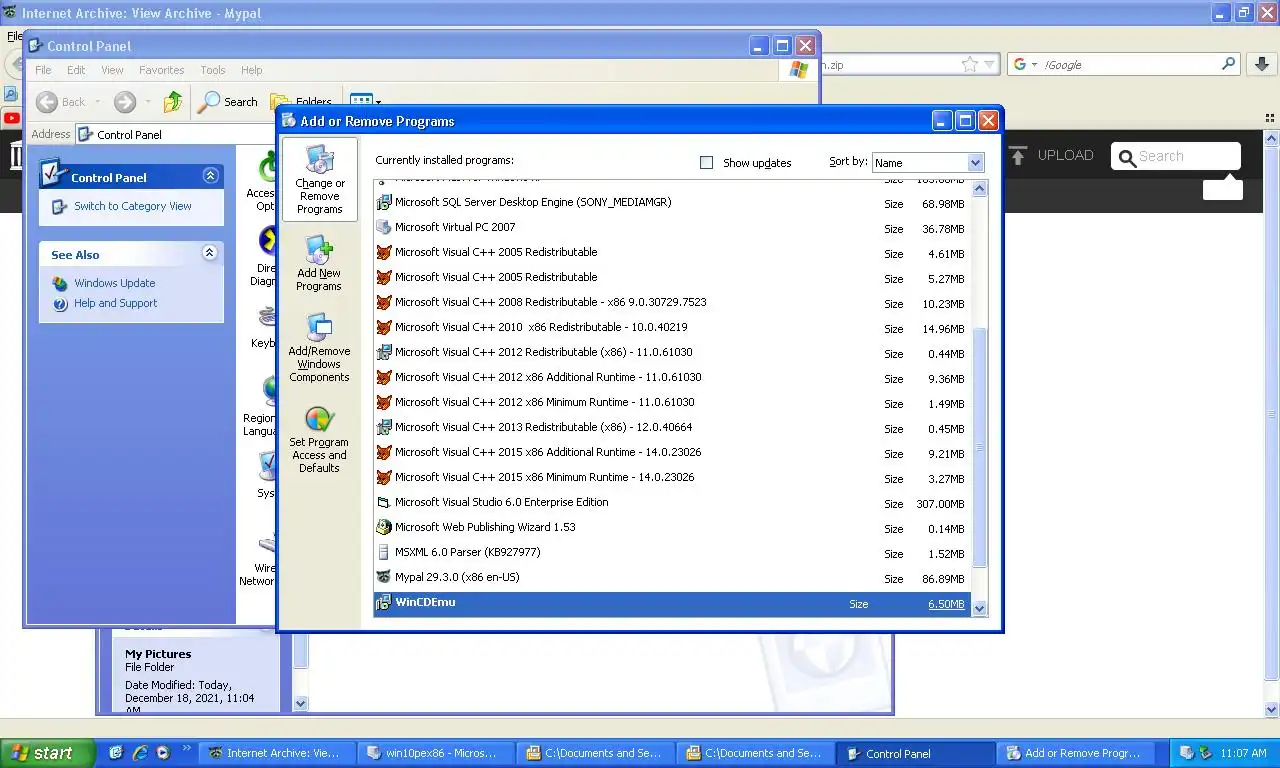The height and width of the screenshot is (768, 1280).
Task: Collapse the Control Panel sidebar section
Action: coord(210,176)
